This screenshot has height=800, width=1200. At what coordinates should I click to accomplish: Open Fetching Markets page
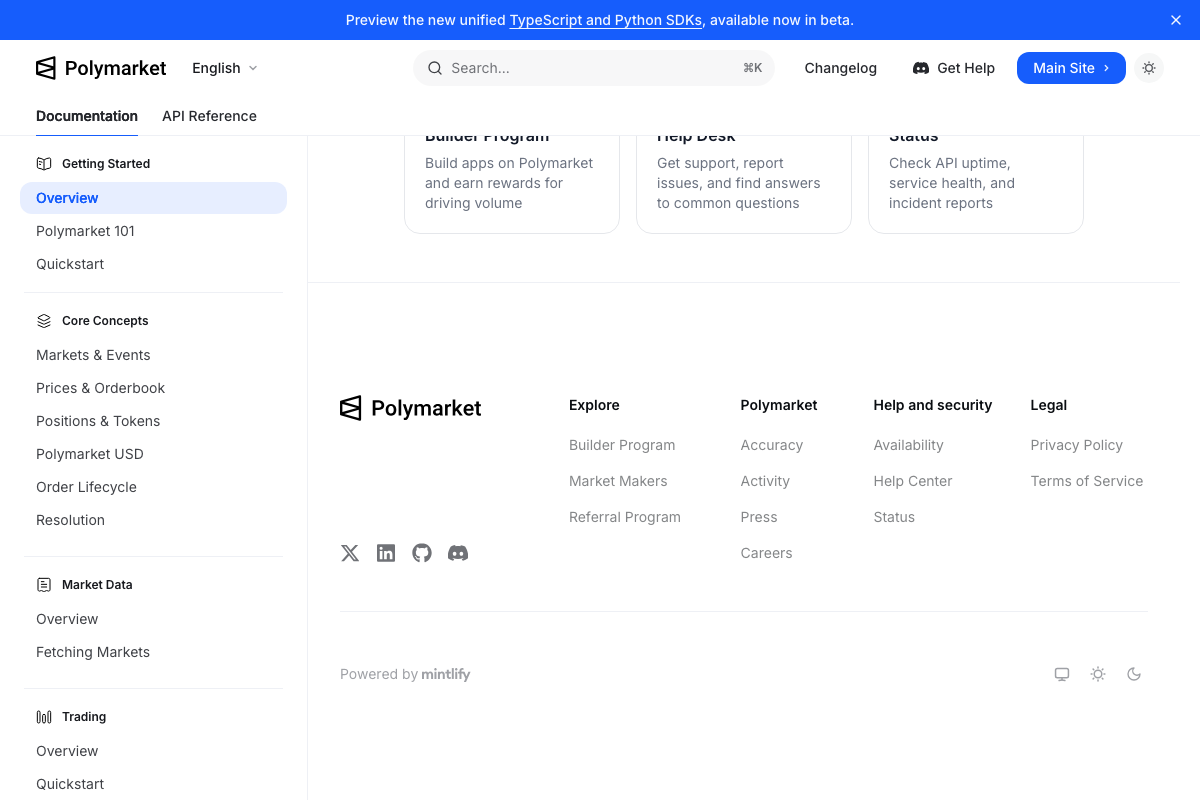[x=153, y=652]
